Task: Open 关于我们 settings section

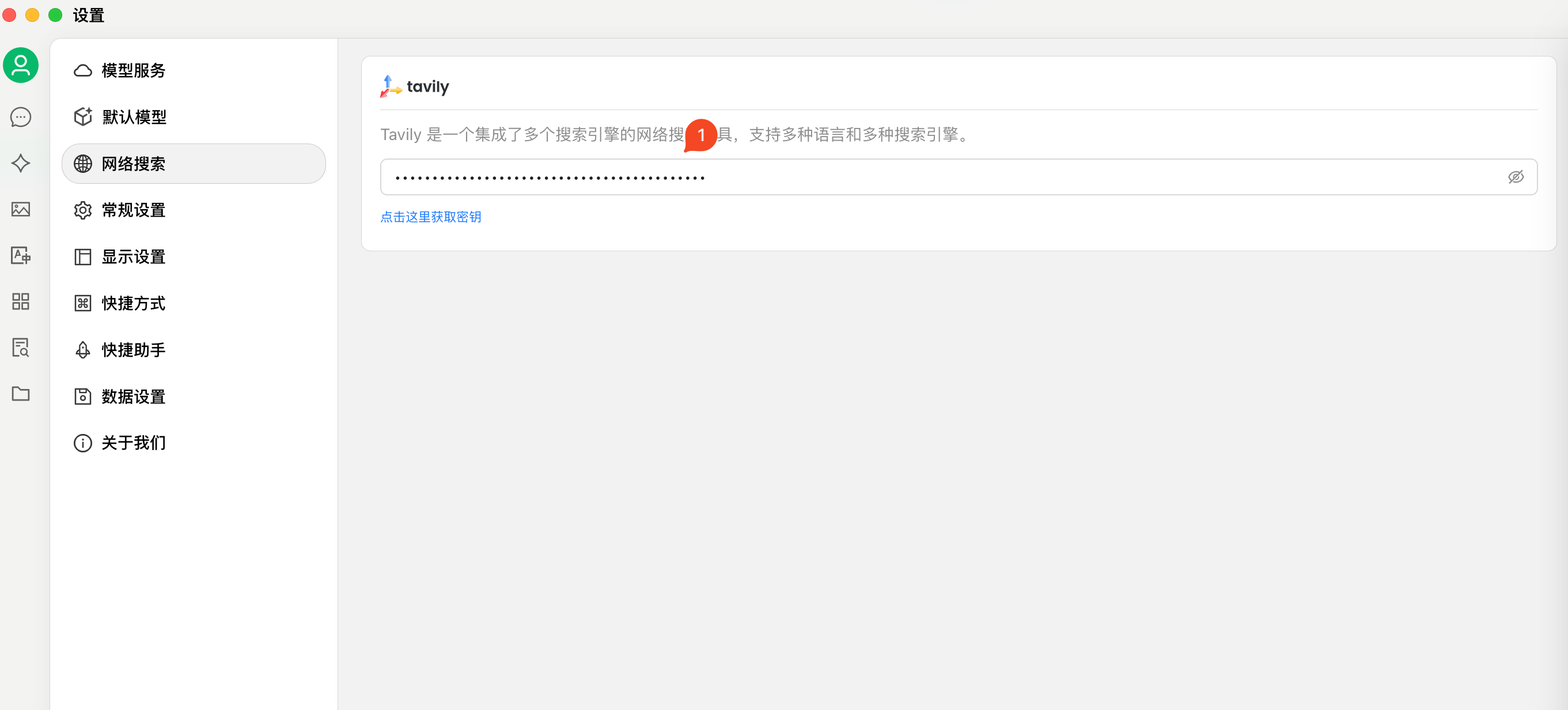Action: point(133,443)
